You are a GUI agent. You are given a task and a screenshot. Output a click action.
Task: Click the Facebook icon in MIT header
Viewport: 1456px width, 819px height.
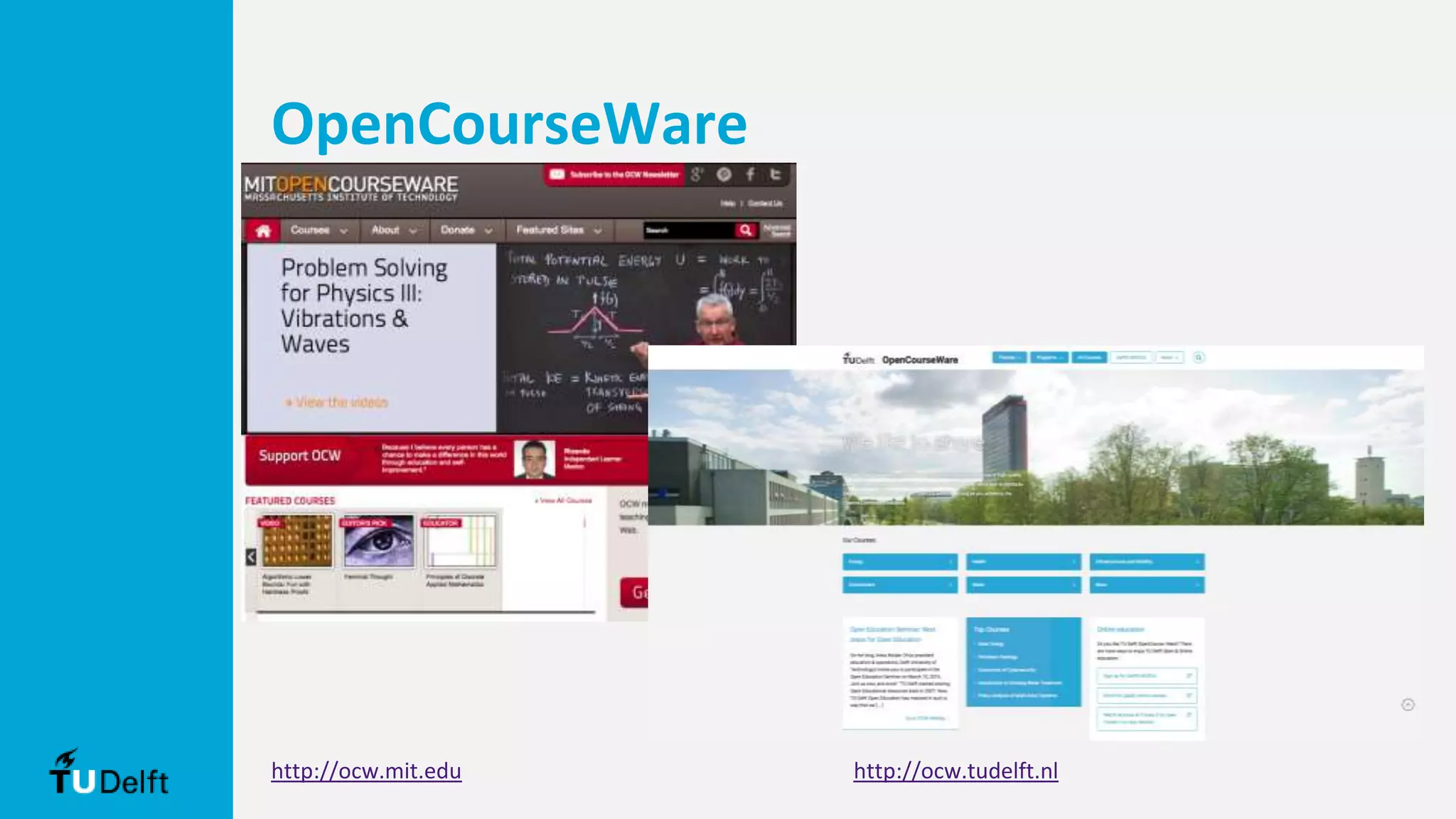(750, 174)
